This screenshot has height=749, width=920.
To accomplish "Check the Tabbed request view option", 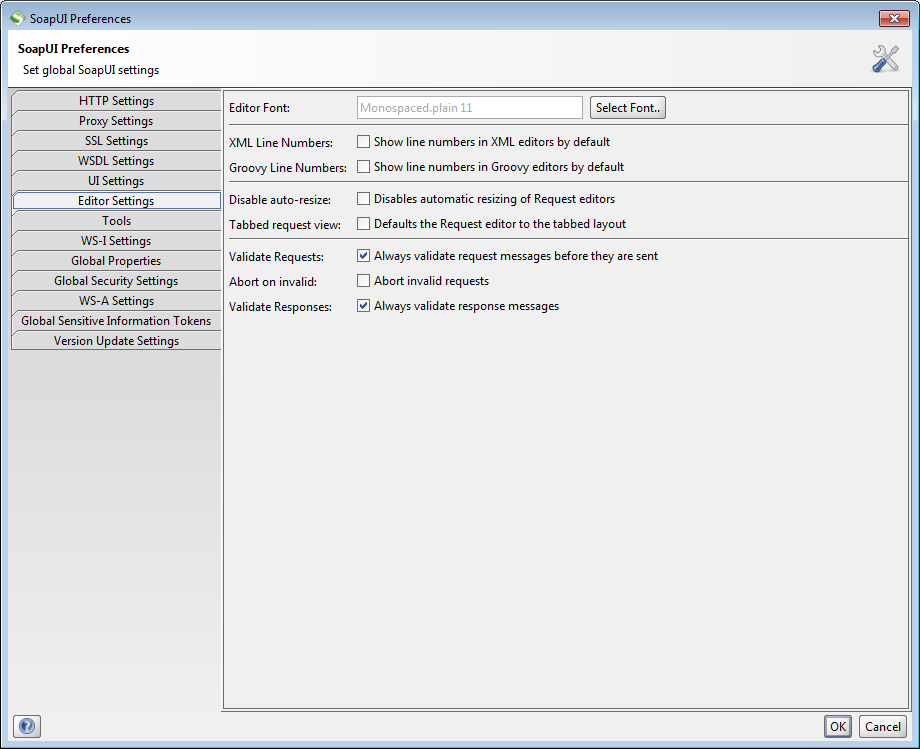I will pyautogui.click(x=364, y=224).
